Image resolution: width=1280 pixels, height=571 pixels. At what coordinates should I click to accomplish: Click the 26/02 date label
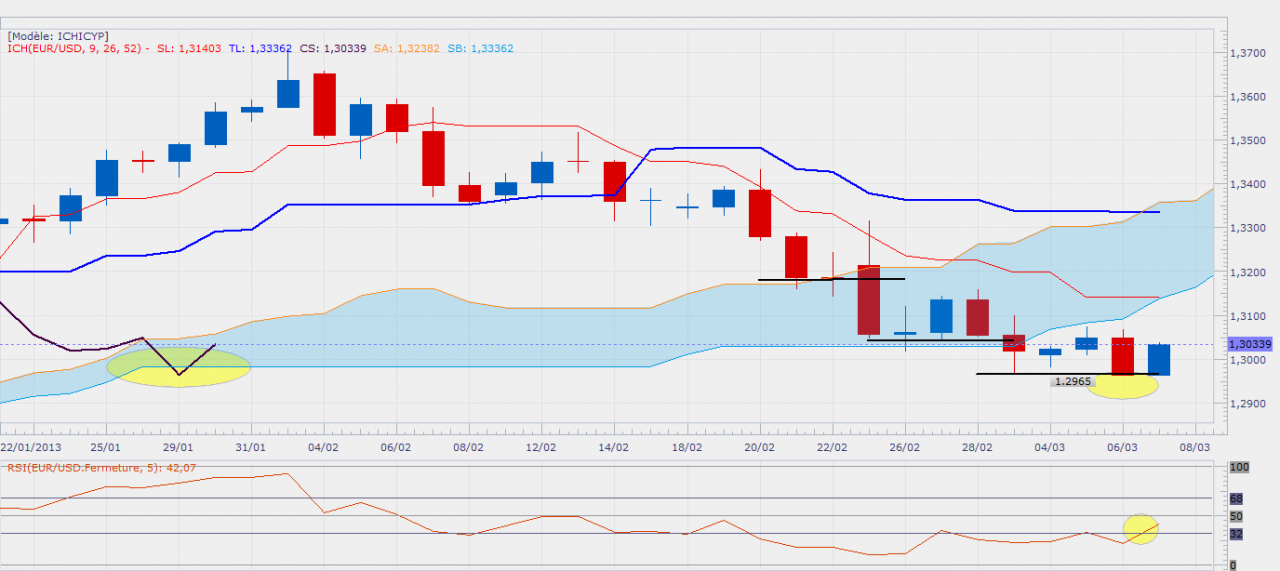coord(905,447)
